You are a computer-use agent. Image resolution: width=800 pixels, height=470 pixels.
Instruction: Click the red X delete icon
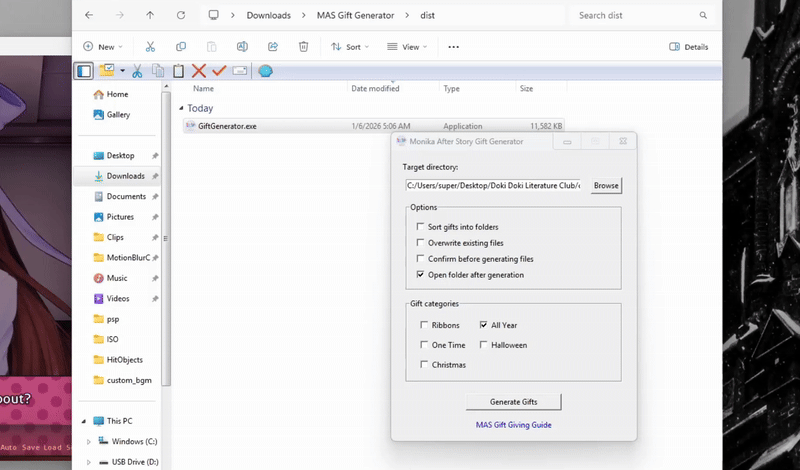199,71
